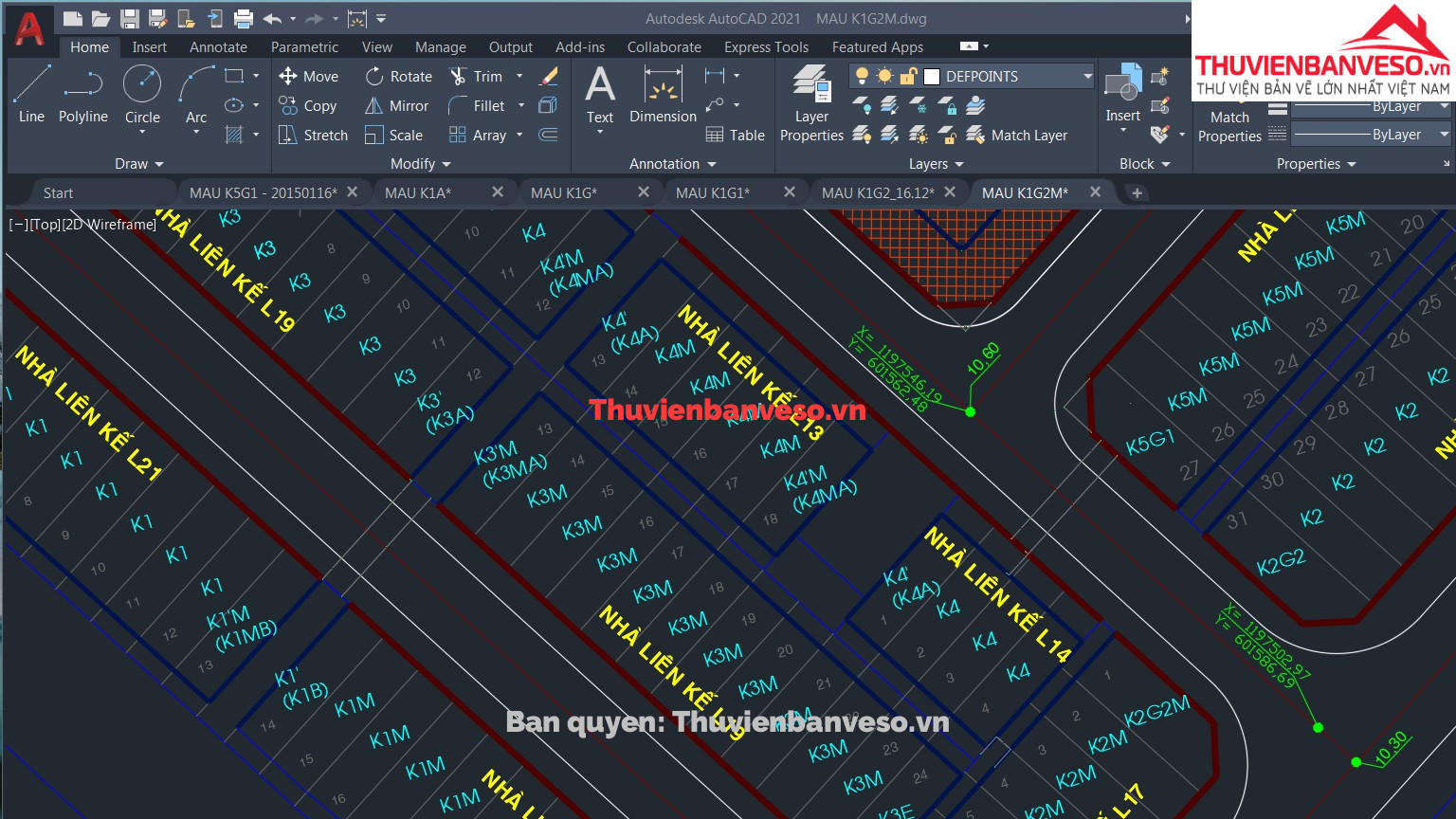
Task: Open Layer Properties manager
Action: (x=811, y=102)
